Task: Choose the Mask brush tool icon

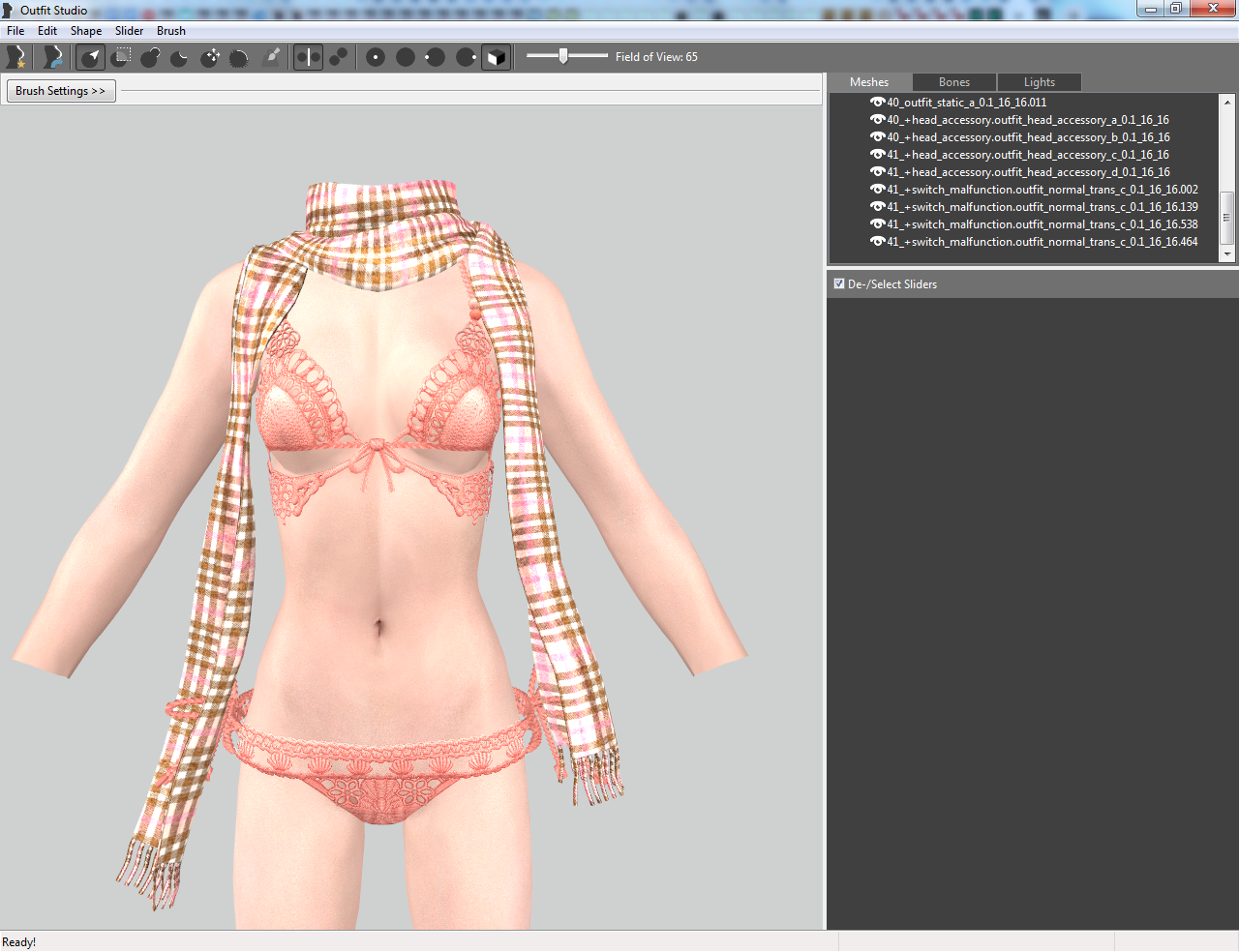Action: (x=122, y=57)
